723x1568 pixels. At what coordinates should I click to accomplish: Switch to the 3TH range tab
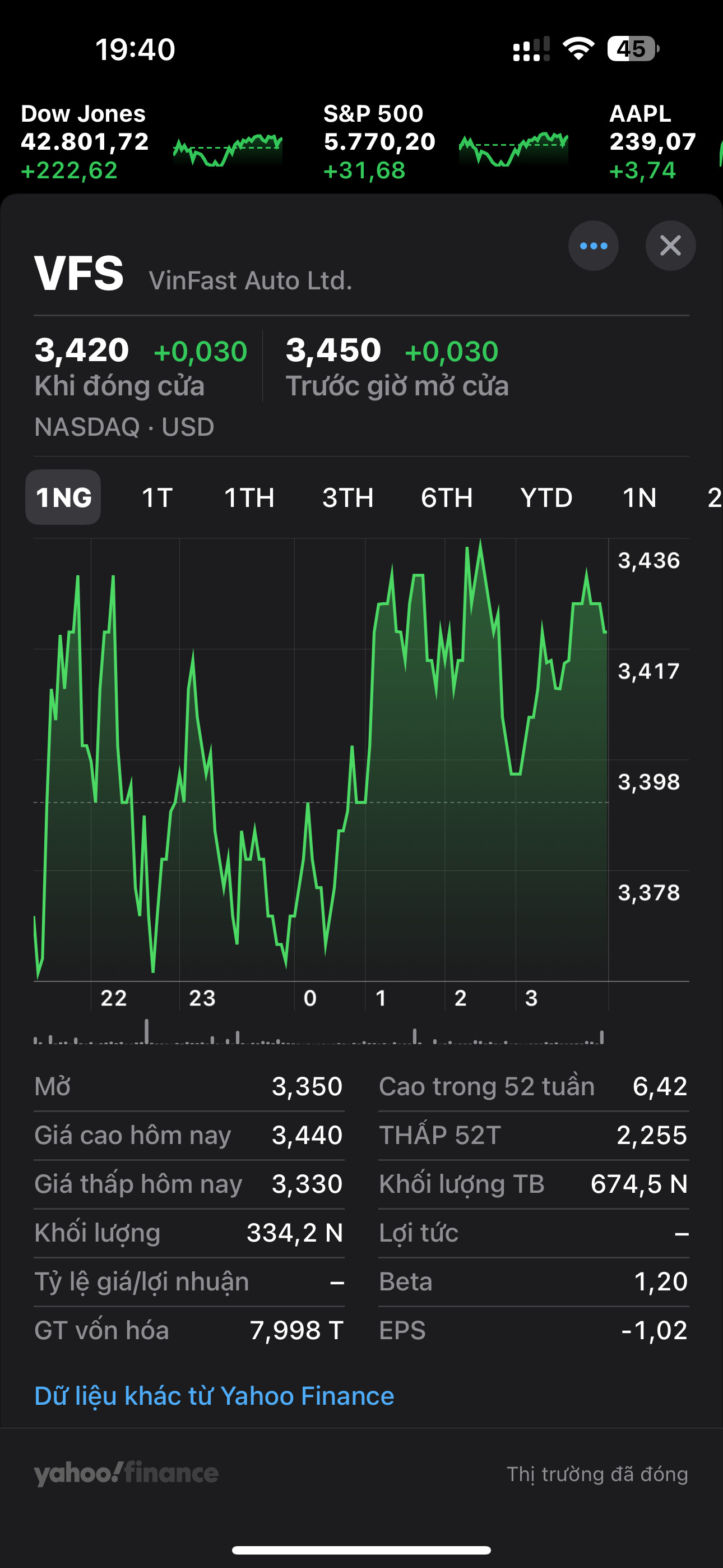(x=348, y=498)
